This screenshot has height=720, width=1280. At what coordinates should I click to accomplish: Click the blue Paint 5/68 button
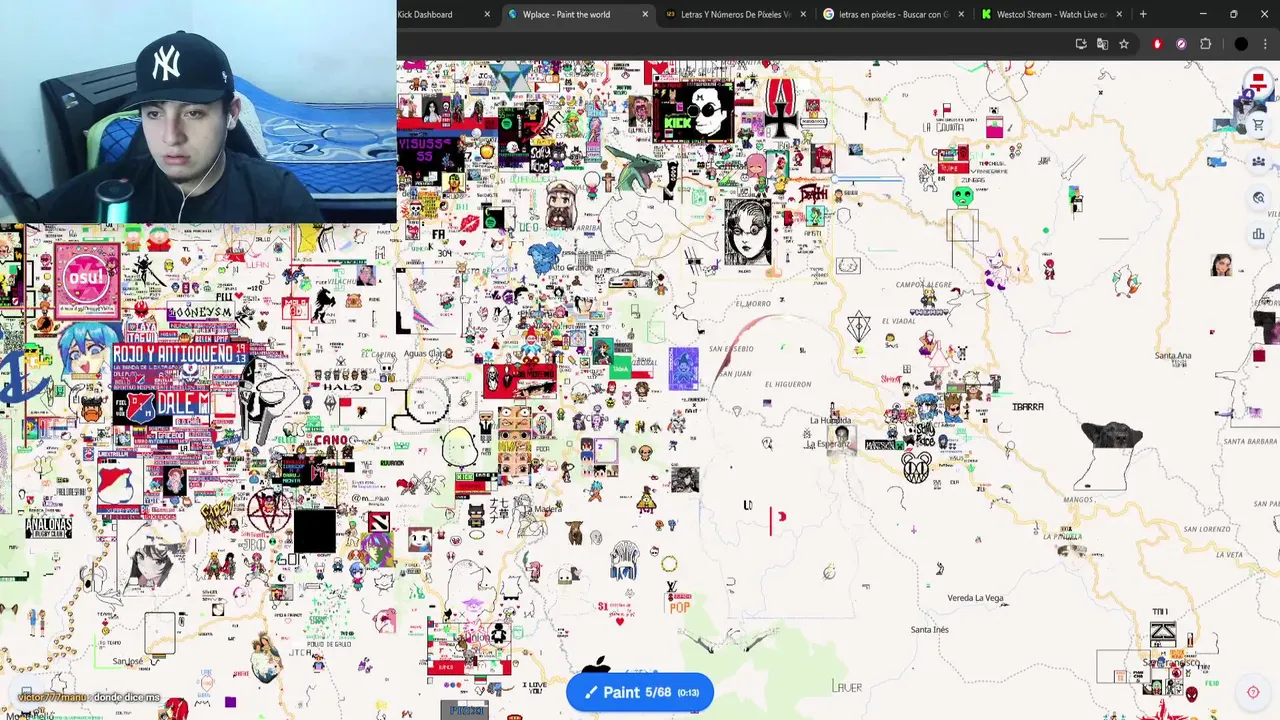[x=640, y=692]
